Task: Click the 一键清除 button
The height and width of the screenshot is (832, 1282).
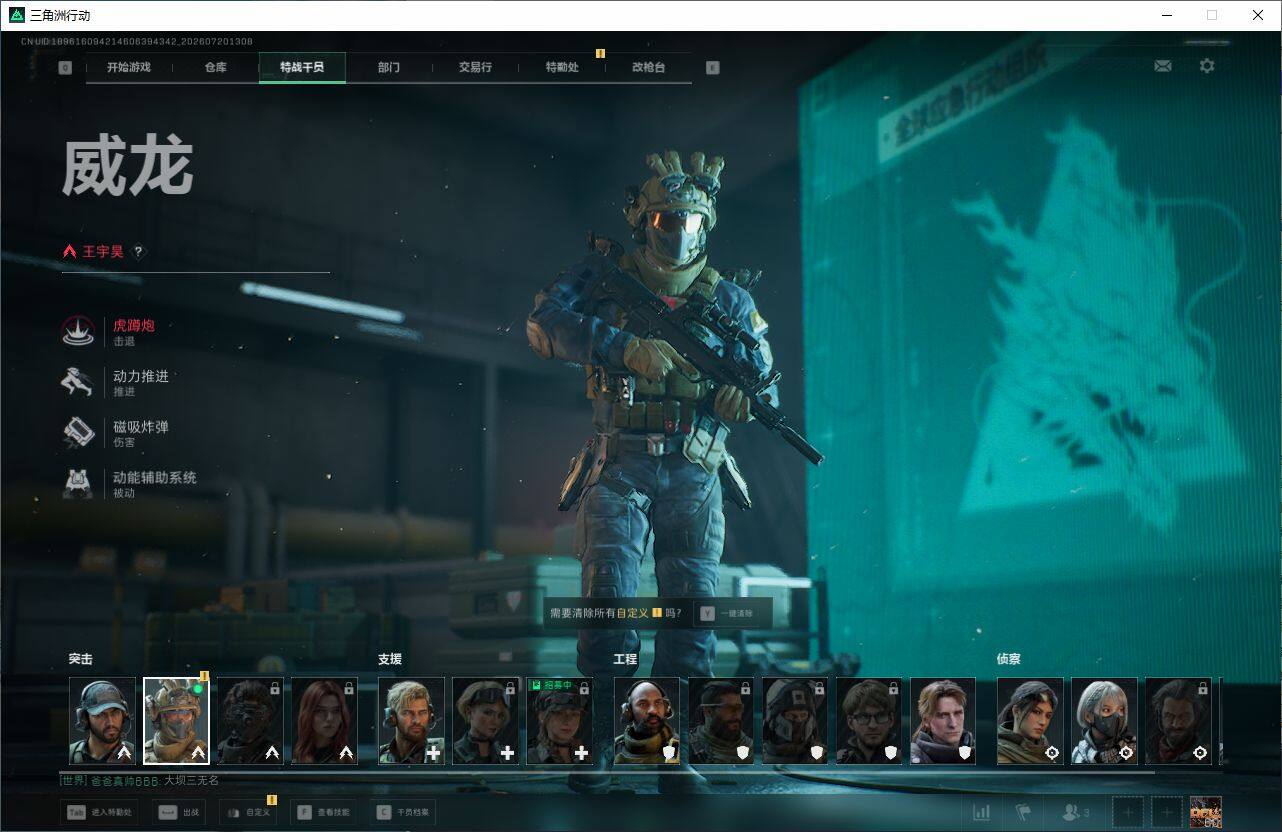Action: [x=732, y=613]
